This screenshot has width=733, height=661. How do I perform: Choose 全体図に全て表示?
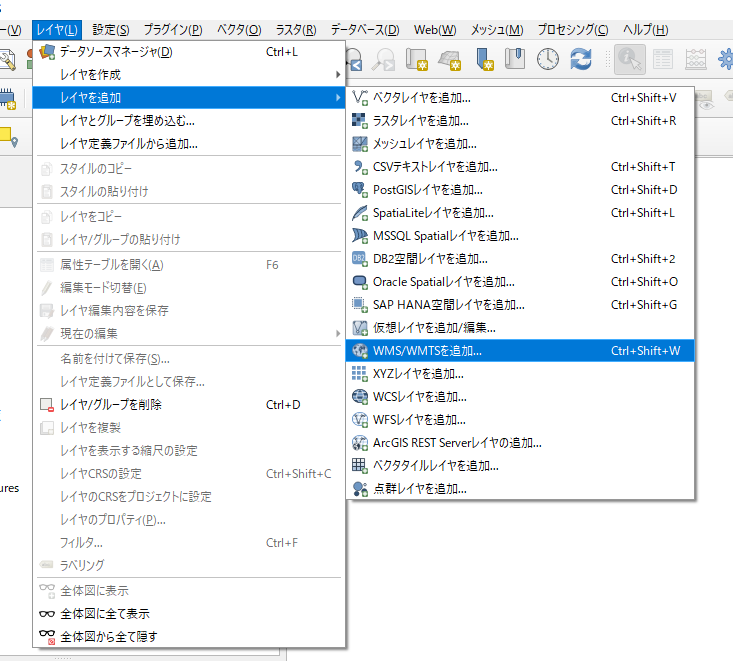tap(189, 613)
